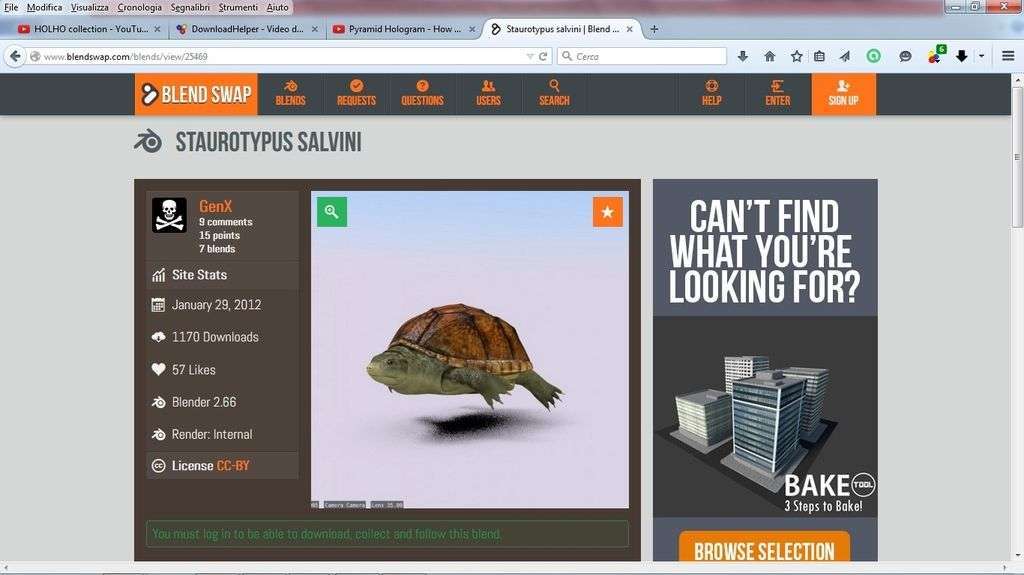Image resolution: width=1024 pixels, height=575 pixels.
Task: Open the Strumenti menu
Action: 238,7
